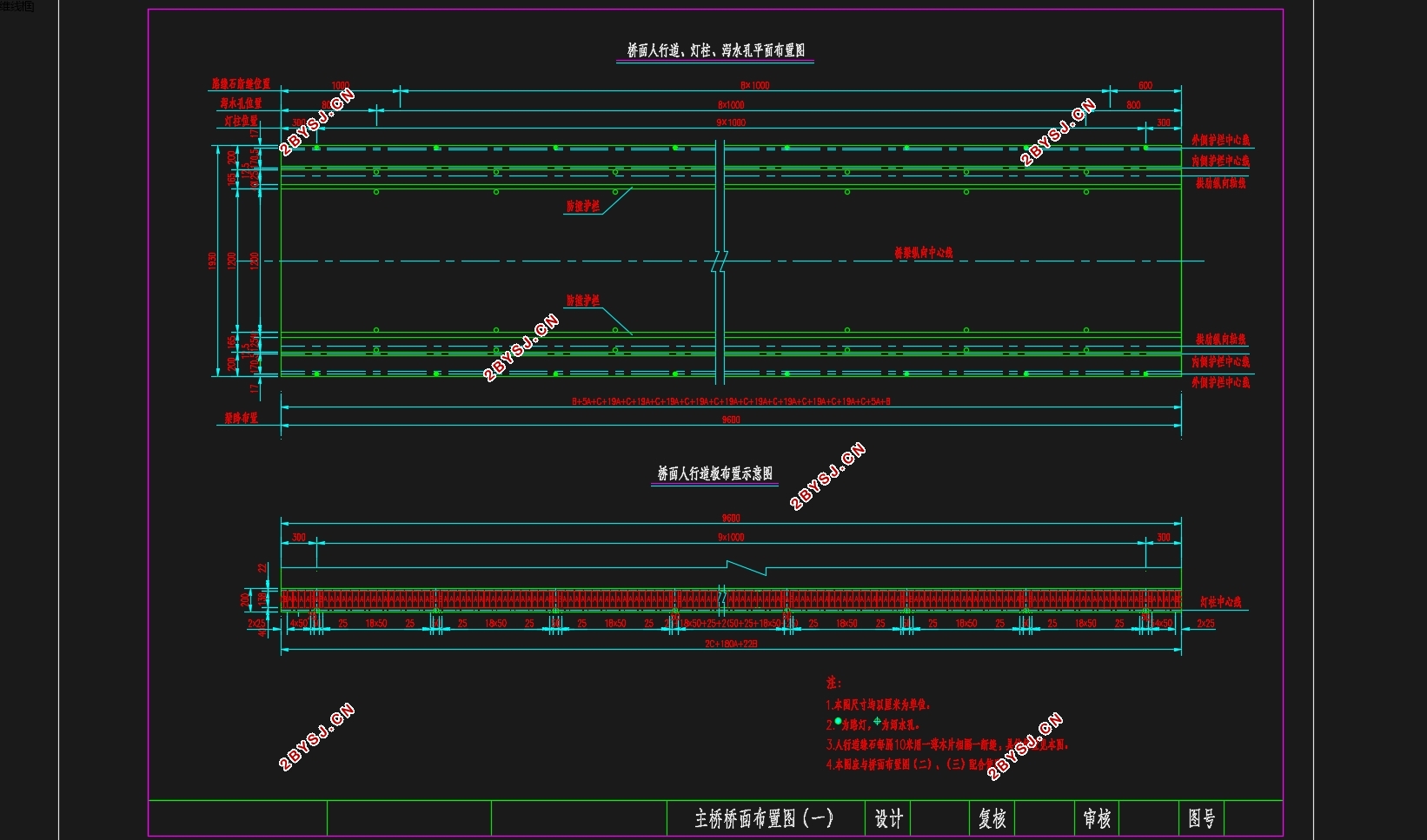
Task: Click the '2×25' dimension at the lower right
Action: (1205, 624)
